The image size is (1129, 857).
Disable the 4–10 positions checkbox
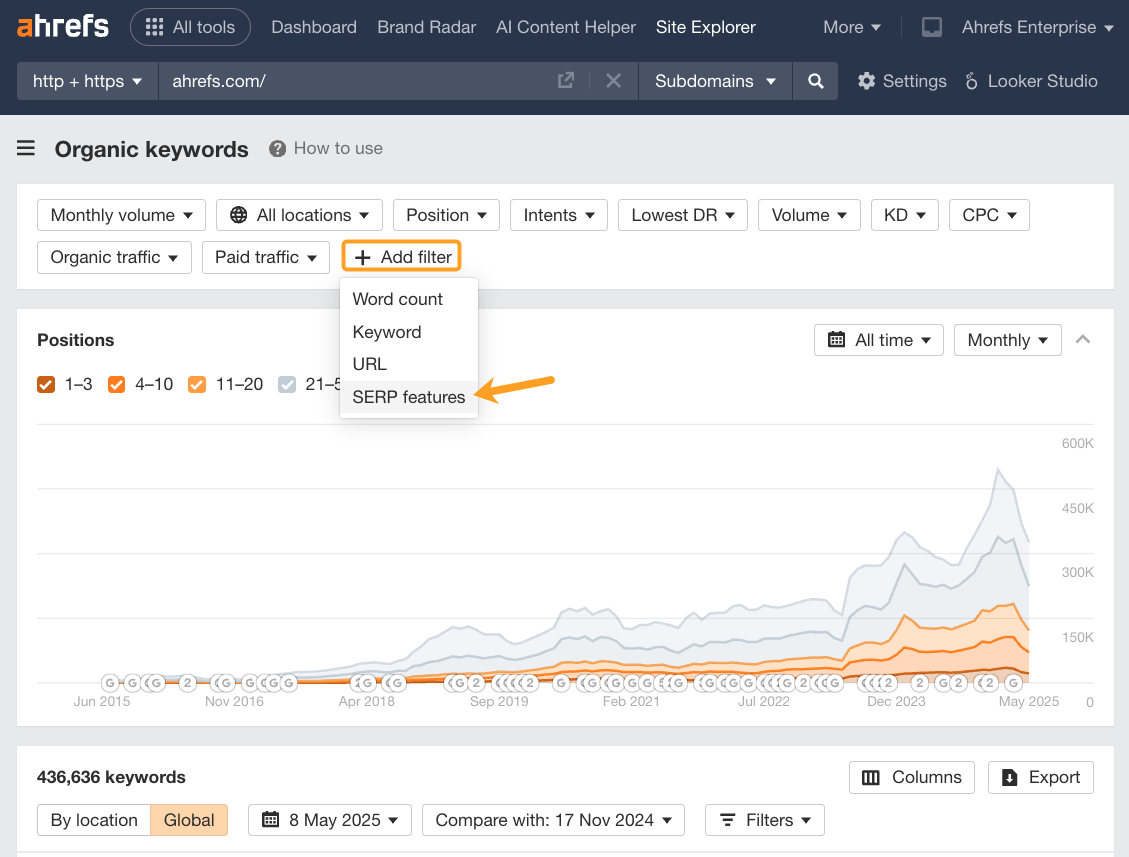(x=117, y=384)
